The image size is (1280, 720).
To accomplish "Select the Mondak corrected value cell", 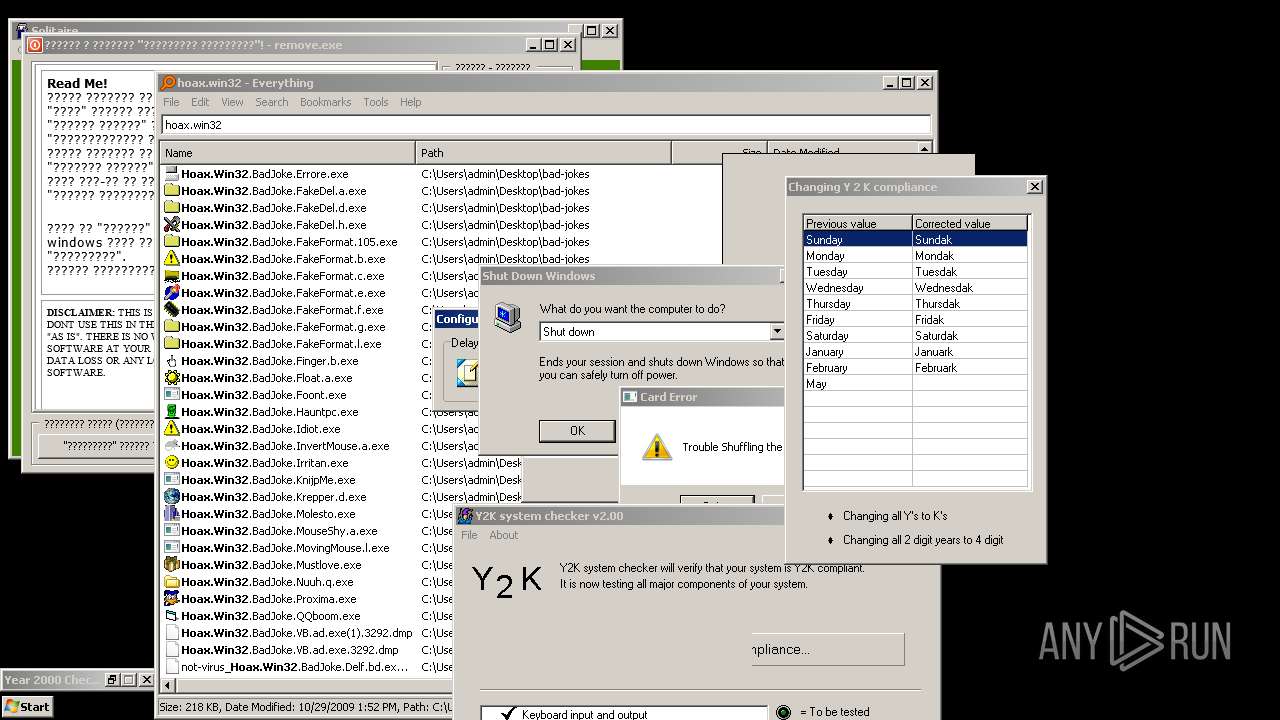I will [x=970, y=256].
